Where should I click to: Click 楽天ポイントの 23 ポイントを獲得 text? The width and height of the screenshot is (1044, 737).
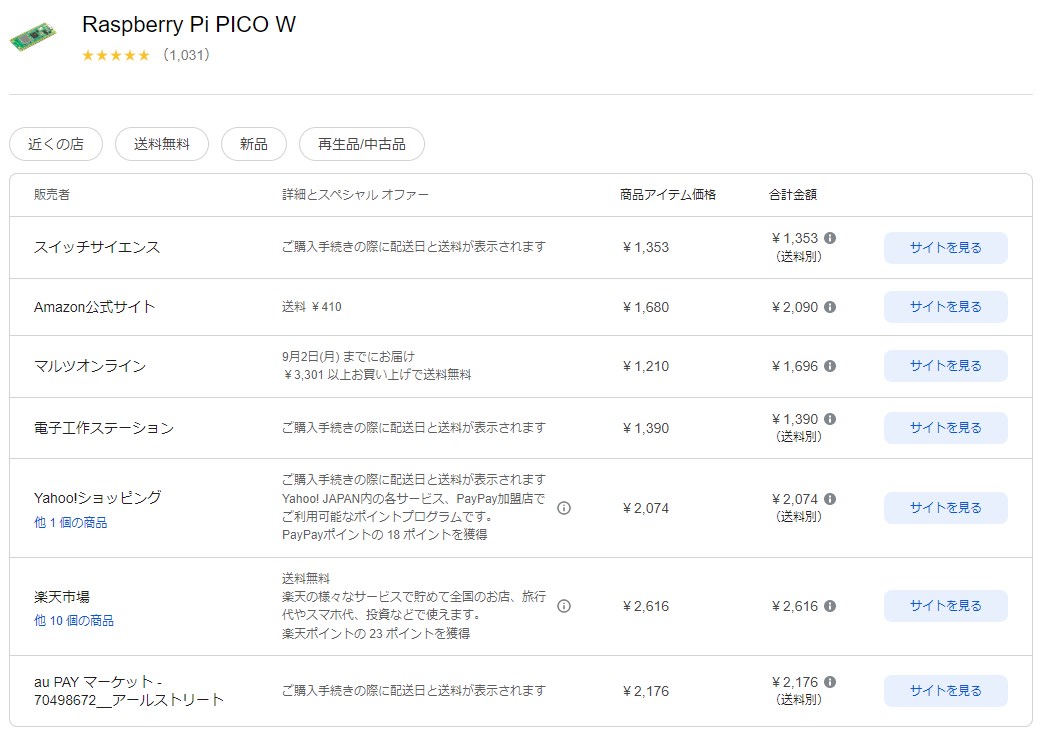coord(376,633)
